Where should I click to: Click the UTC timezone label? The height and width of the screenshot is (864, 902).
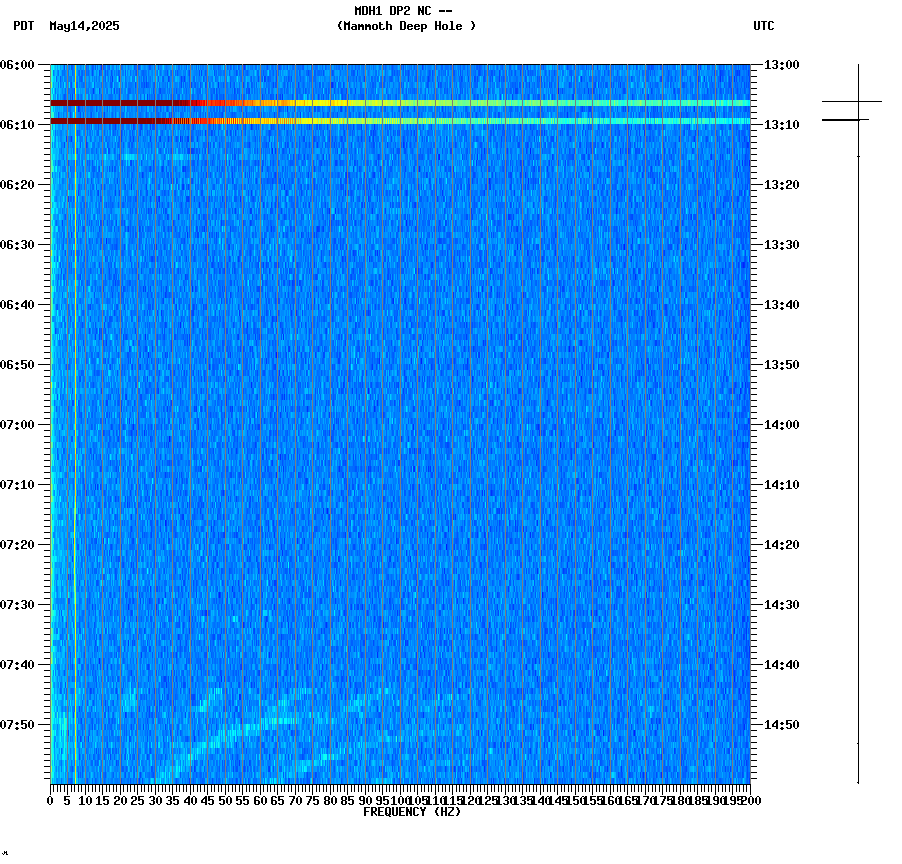click(x=764, y=27)
